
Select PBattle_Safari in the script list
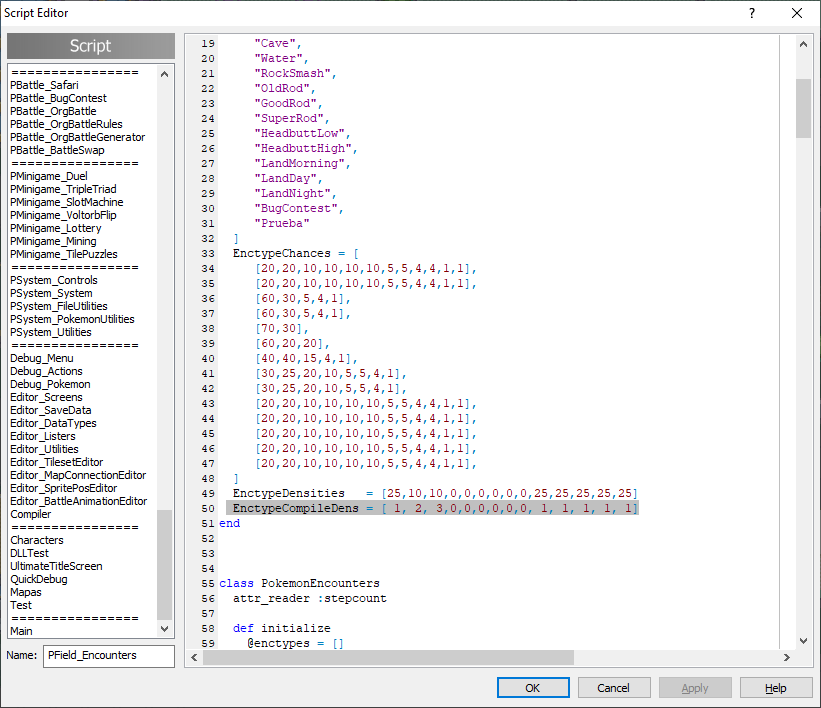click(x=44, y=86)
